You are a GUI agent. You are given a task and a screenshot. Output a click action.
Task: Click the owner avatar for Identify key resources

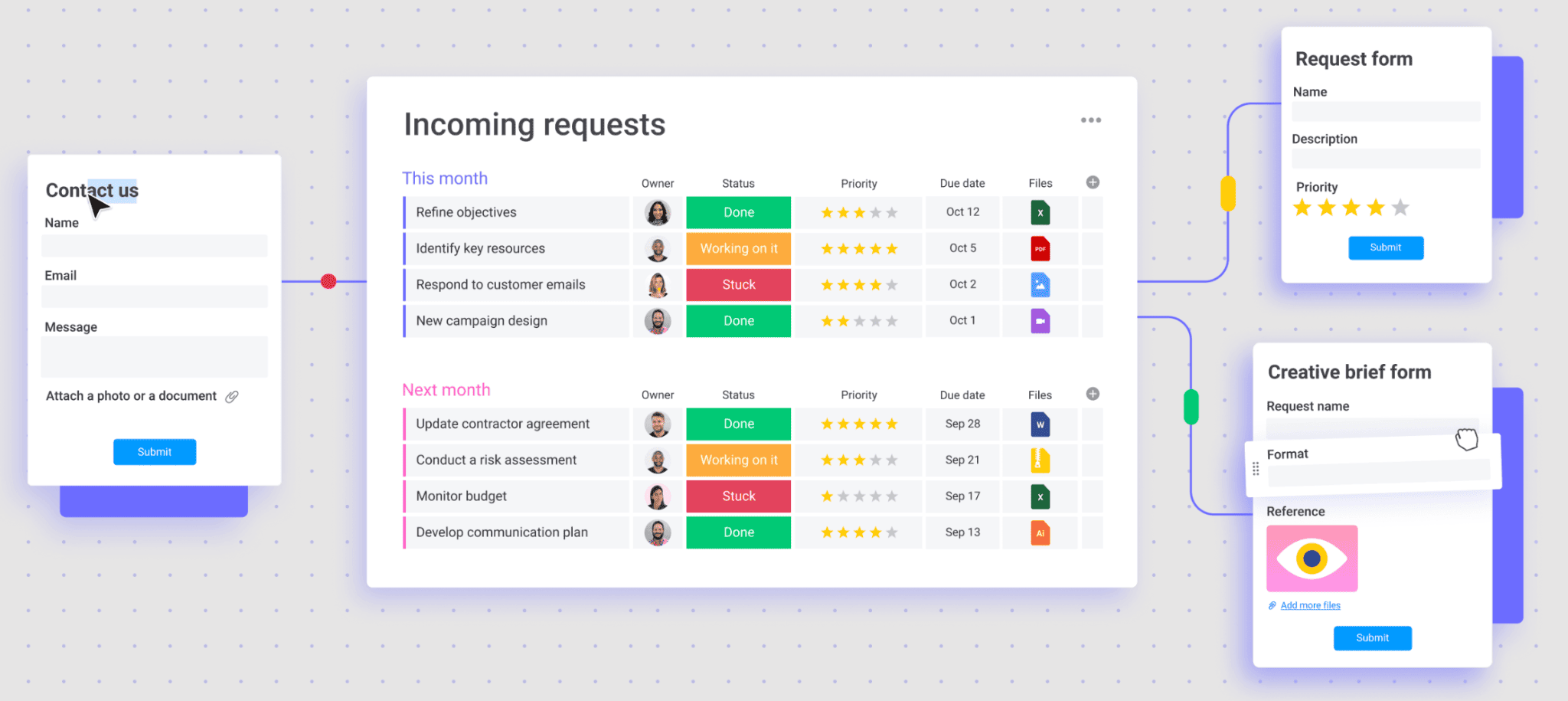(x=657, y=248)
